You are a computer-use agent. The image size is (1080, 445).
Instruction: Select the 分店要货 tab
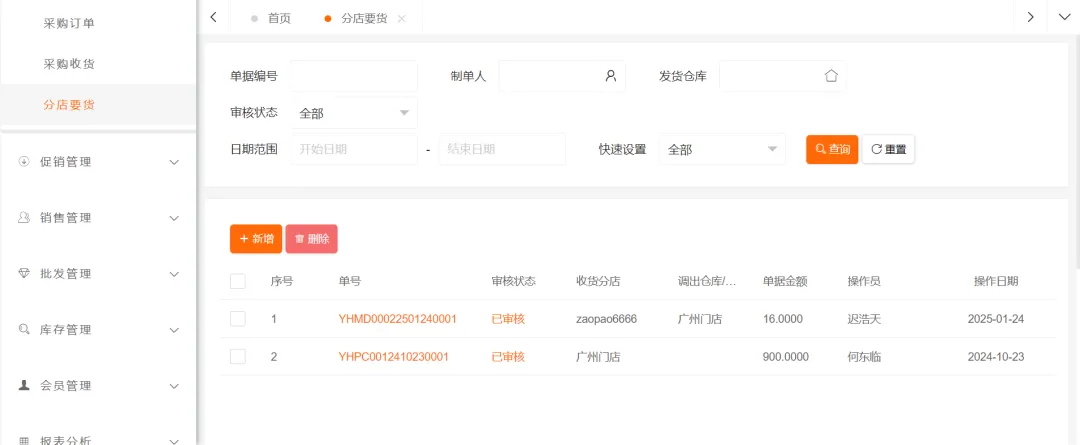pyautogui.click(x=364, y=19)
